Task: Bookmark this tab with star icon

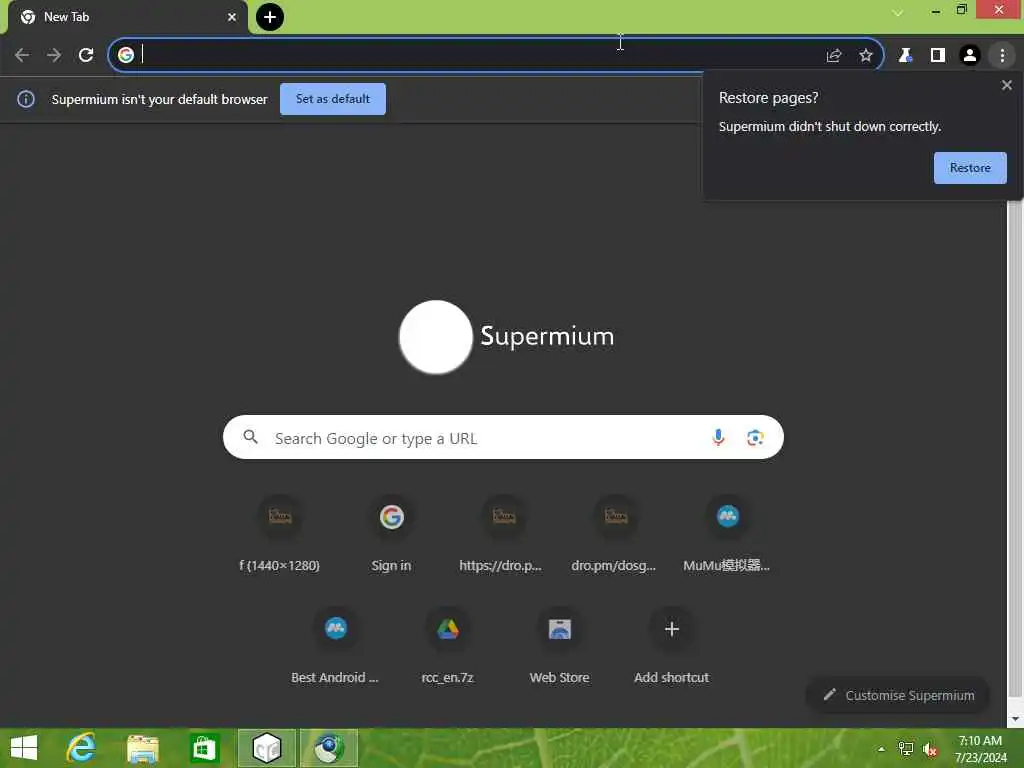Action: point(866,56)
